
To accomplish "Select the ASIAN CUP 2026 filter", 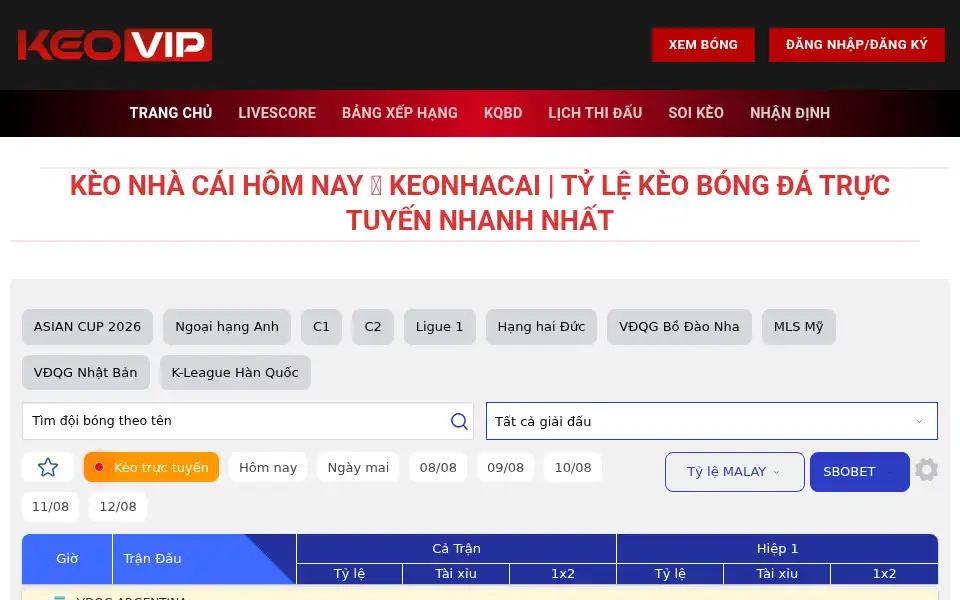I will tap(88, 327).
